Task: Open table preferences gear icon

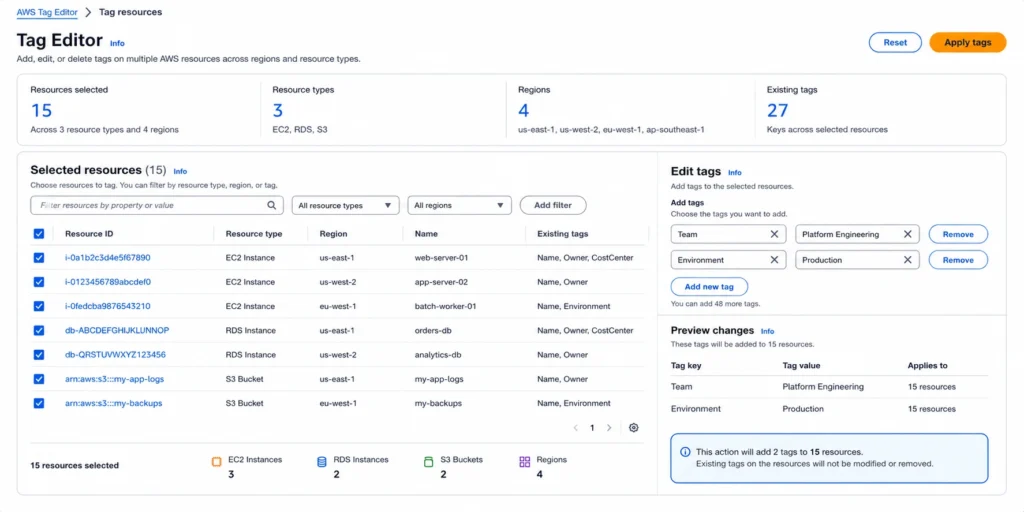Action: pyautogui.click(x=633, y=428)
